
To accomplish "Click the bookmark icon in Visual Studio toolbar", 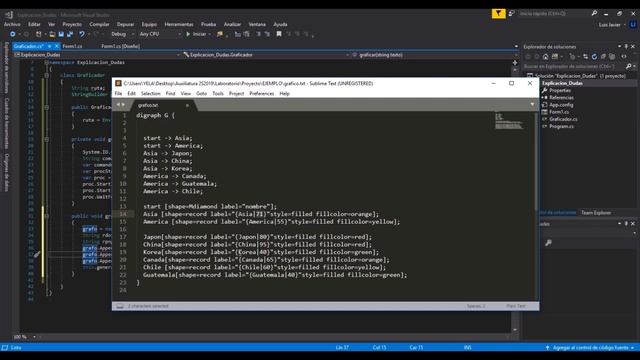I will [x=279, y=34].
